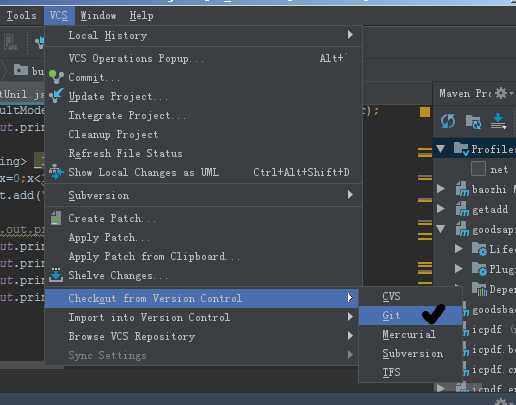Choose Subversion in checkout submenu

pos(411,353)
